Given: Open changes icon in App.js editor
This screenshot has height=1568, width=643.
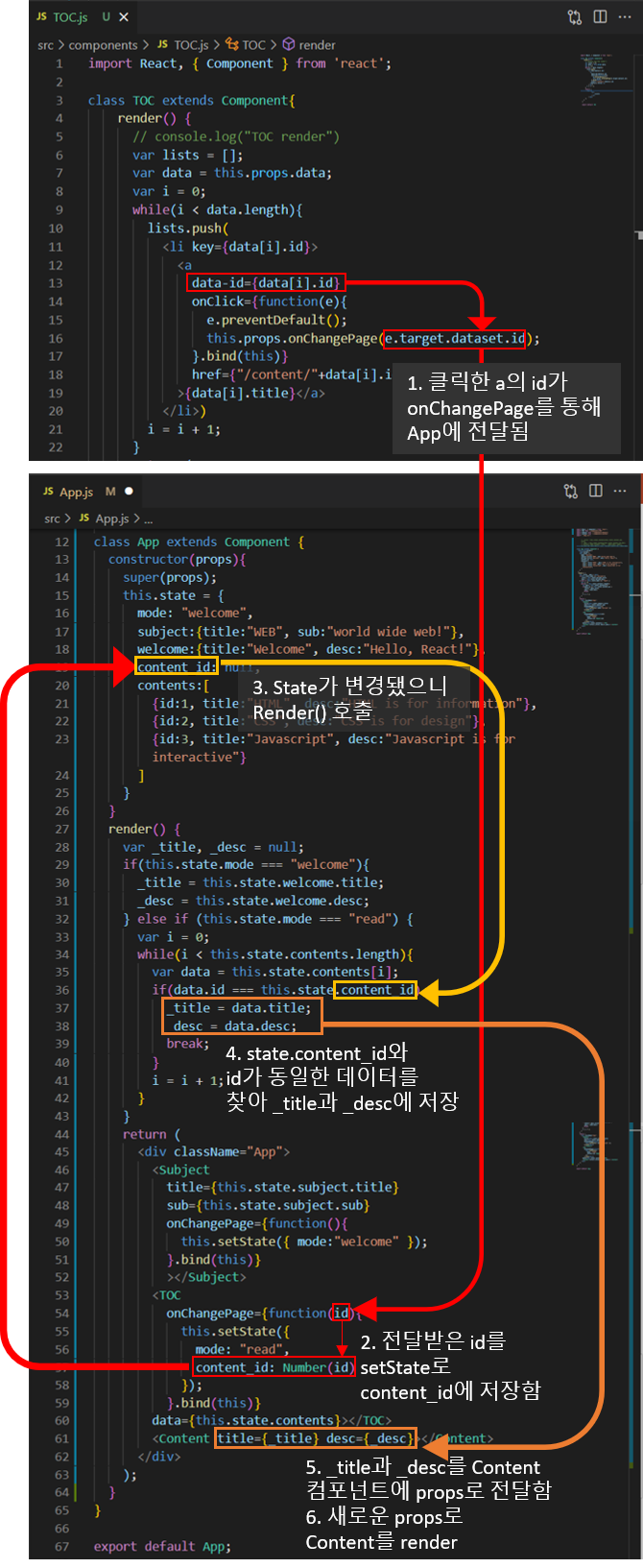Looking at the screenshot, I should point(571,492).
